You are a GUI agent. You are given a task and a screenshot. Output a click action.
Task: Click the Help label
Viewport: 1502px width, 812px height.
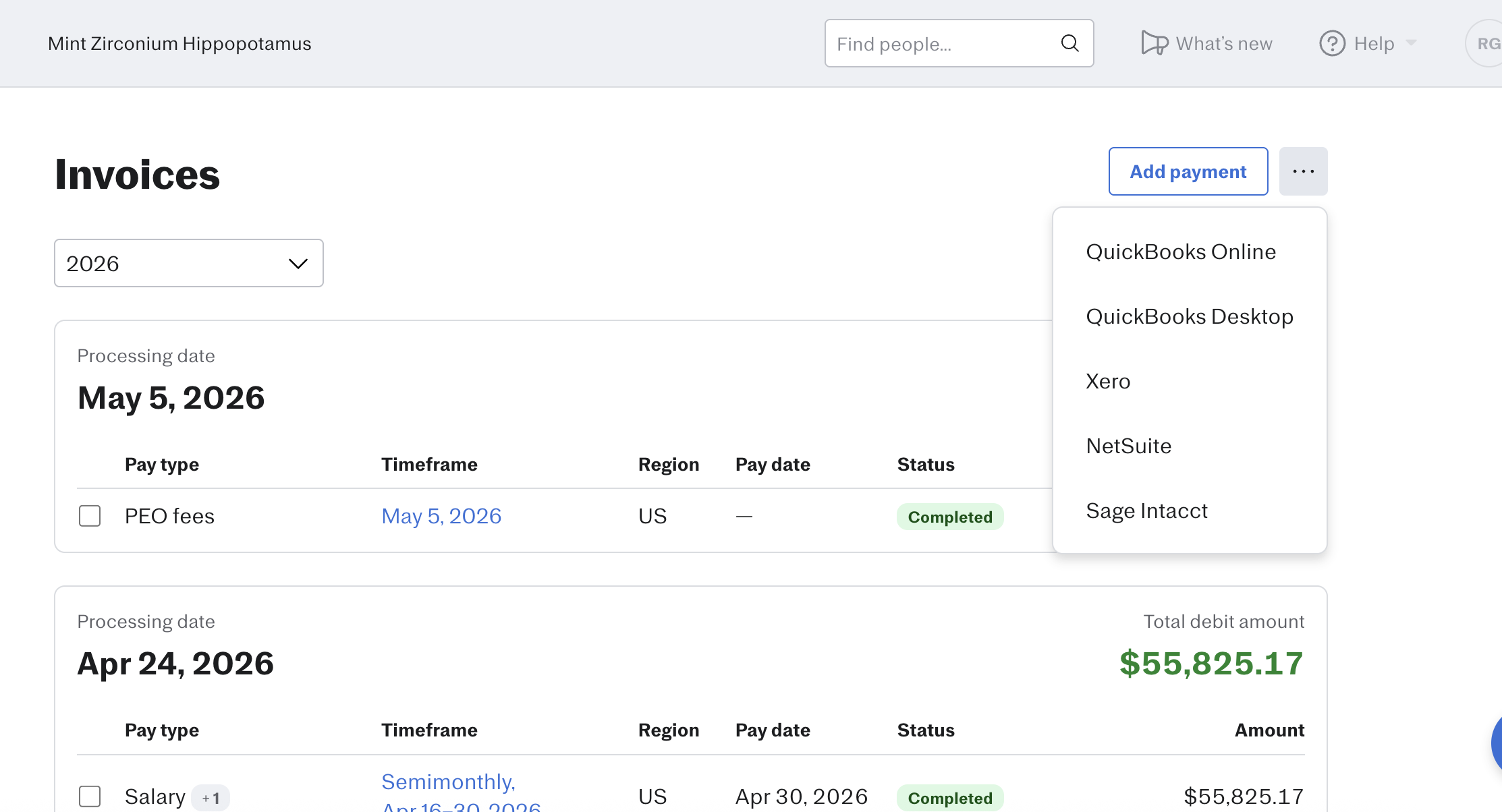1374,43
